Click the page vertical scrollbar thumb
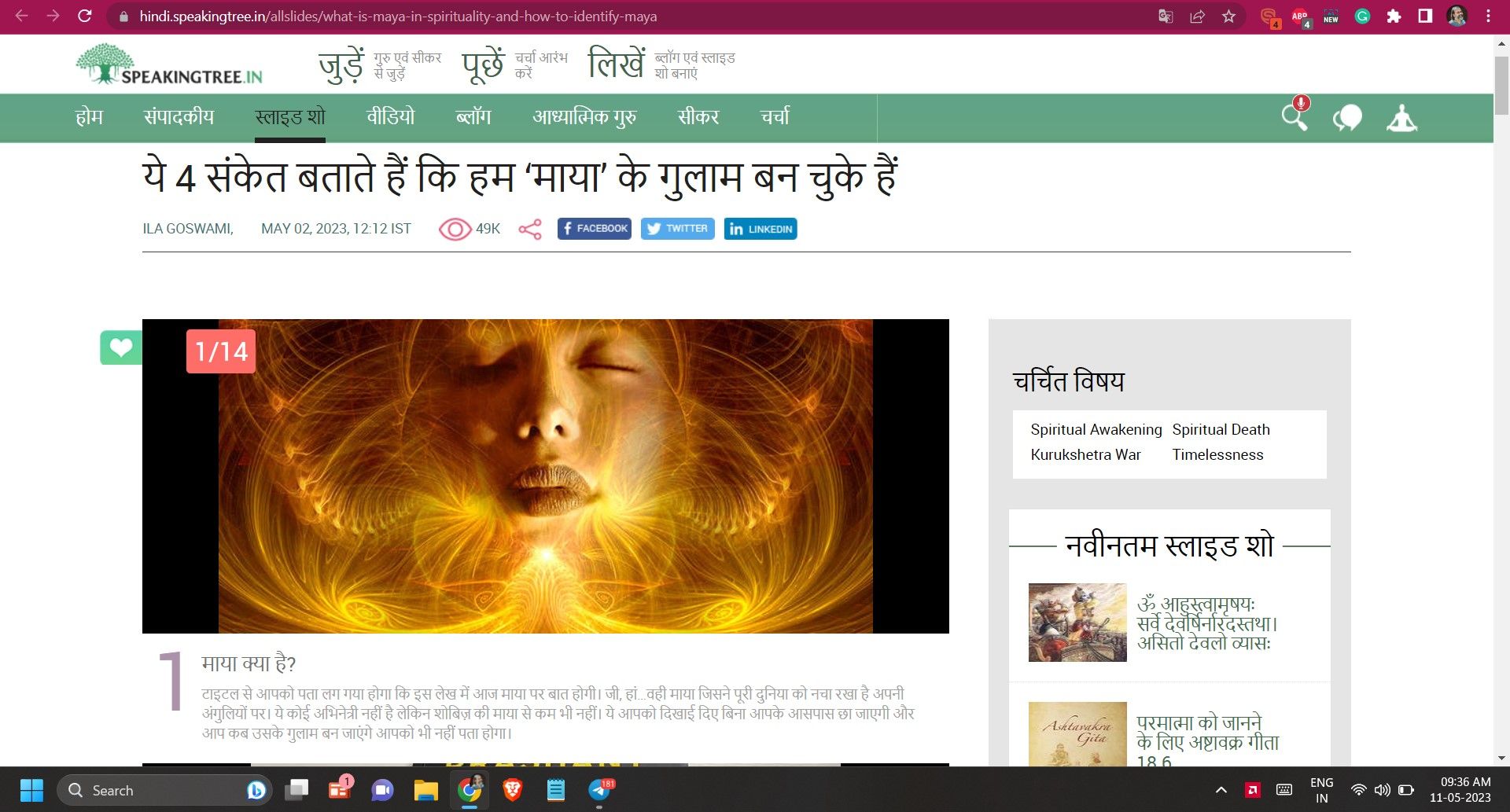This screenshot has height=812, width=1510. [1501, 85]
